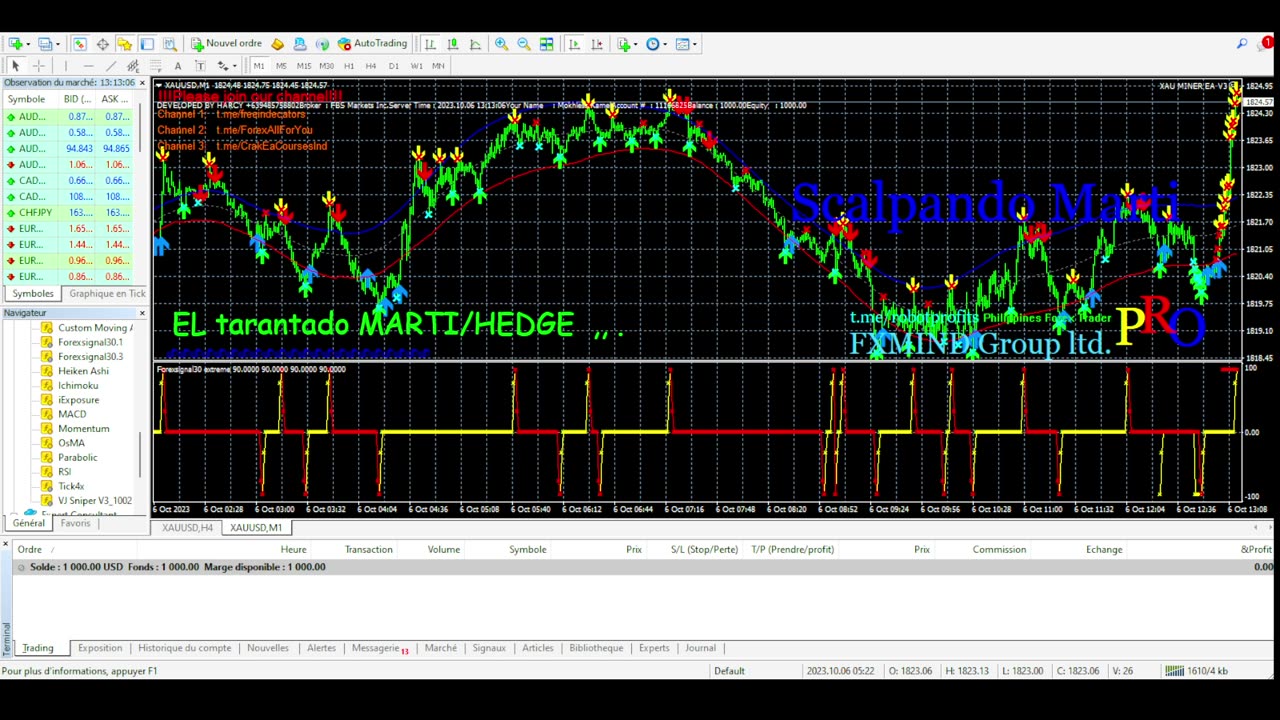The image size is (1280, 720).
Task: Select the crosshair tool
Action: point(39,66)
